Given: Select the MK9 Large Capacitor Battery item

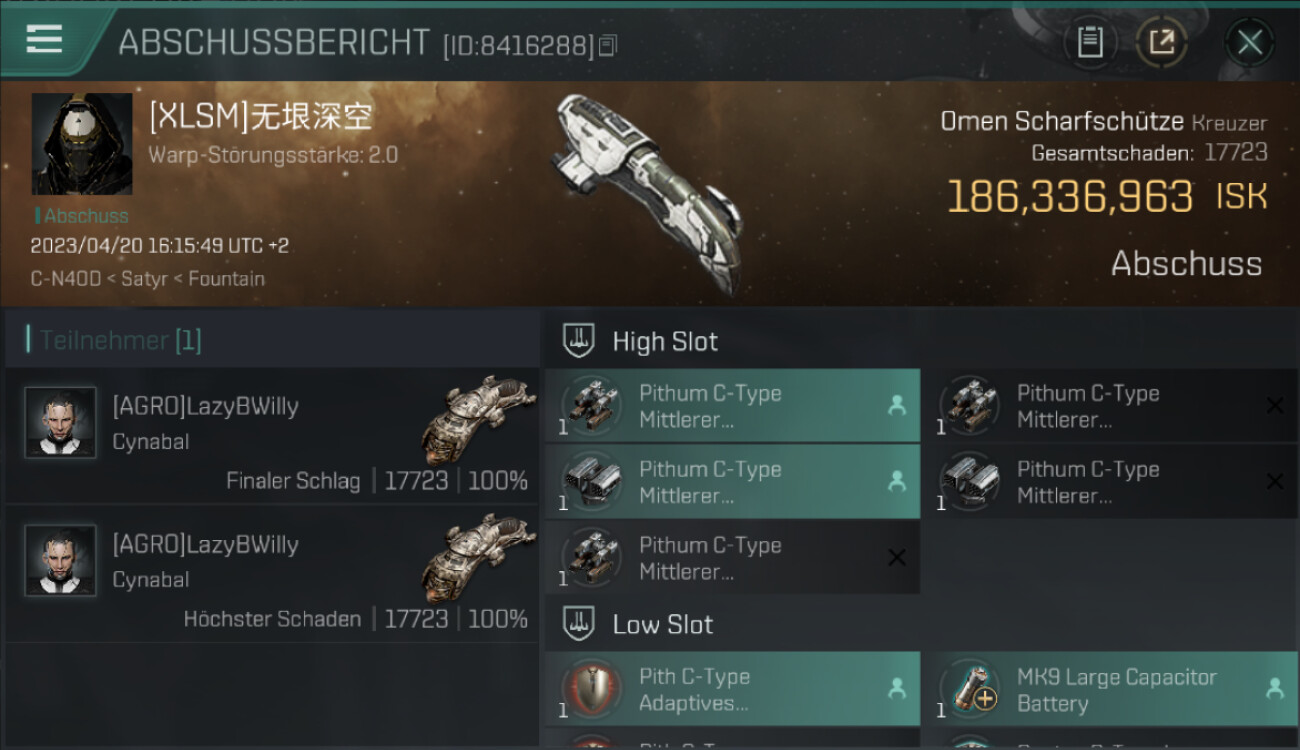Looking at the screenshot, I should (1111, 689).
